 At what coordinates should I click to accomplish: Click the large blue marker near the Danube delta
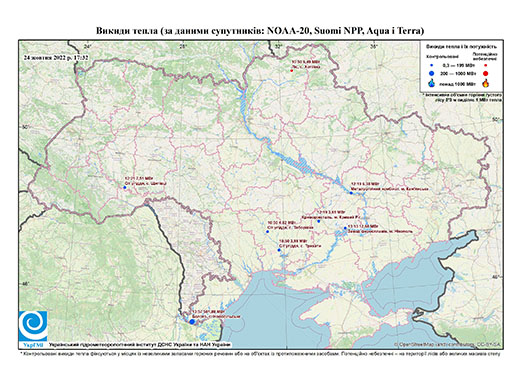click(x=192, y=322)
